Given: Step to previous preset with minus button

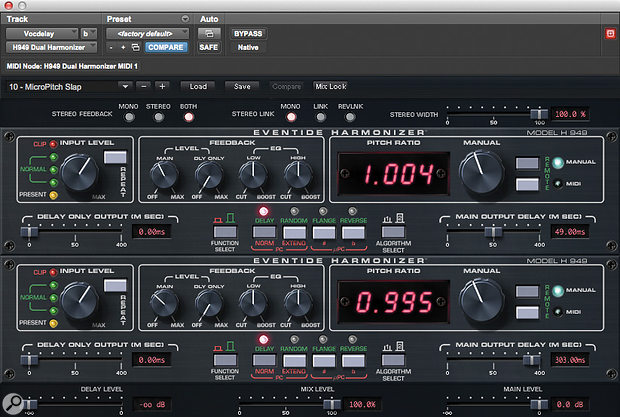Looking at the screenshot, I should pyautogui.click(x=144, y=86).
